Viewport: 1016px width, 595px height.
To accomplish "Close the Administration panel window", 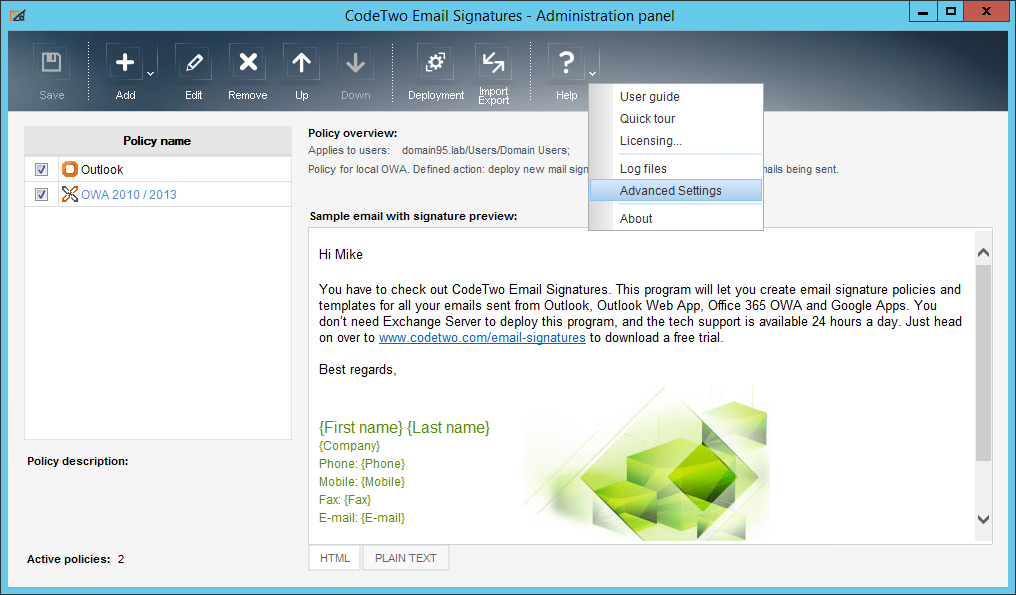I will (986, 11).
